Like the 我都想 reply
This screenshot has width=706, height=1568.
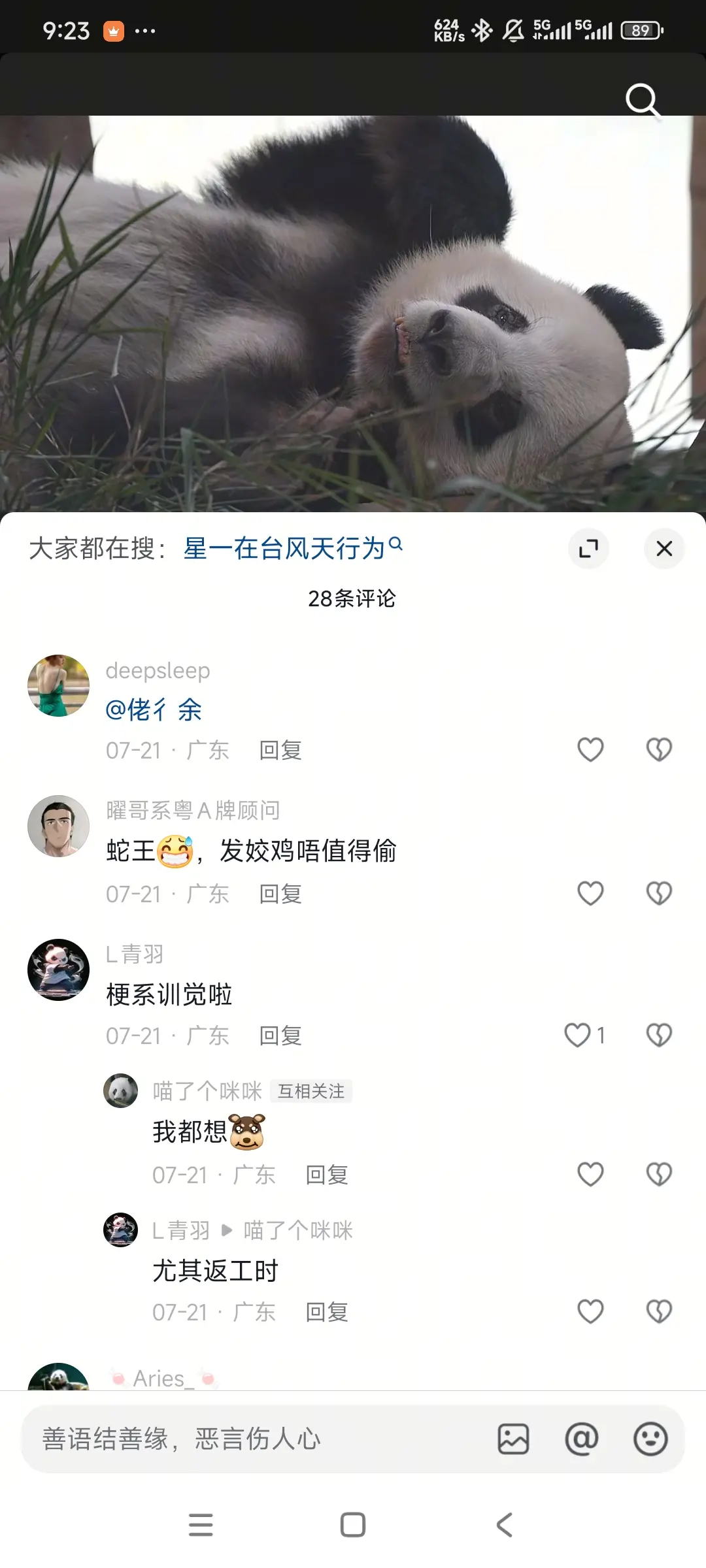coord(590,1174)
